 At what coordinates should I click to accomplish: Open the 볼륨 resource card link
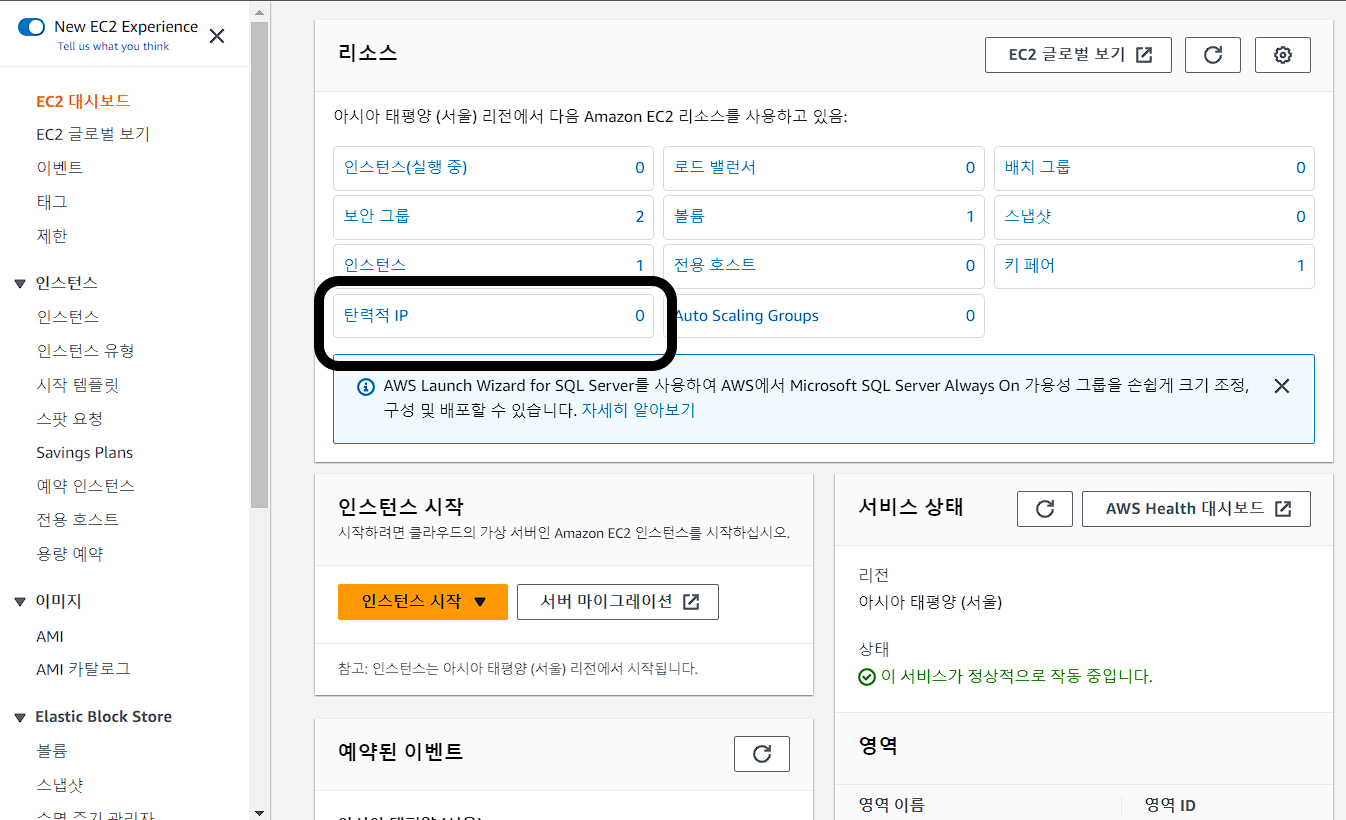tap(689, 216)
